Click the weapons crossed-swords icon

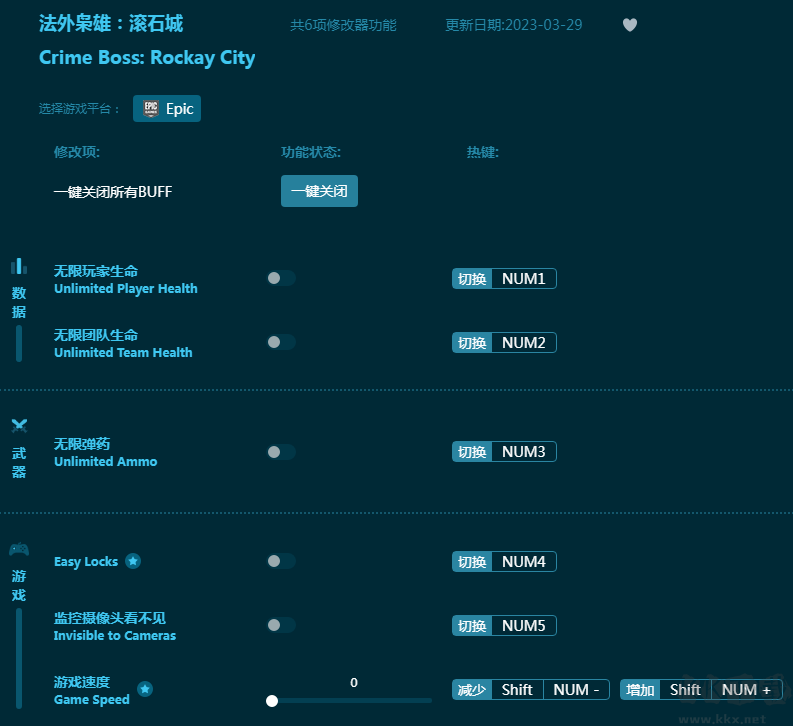click(19, 426)
